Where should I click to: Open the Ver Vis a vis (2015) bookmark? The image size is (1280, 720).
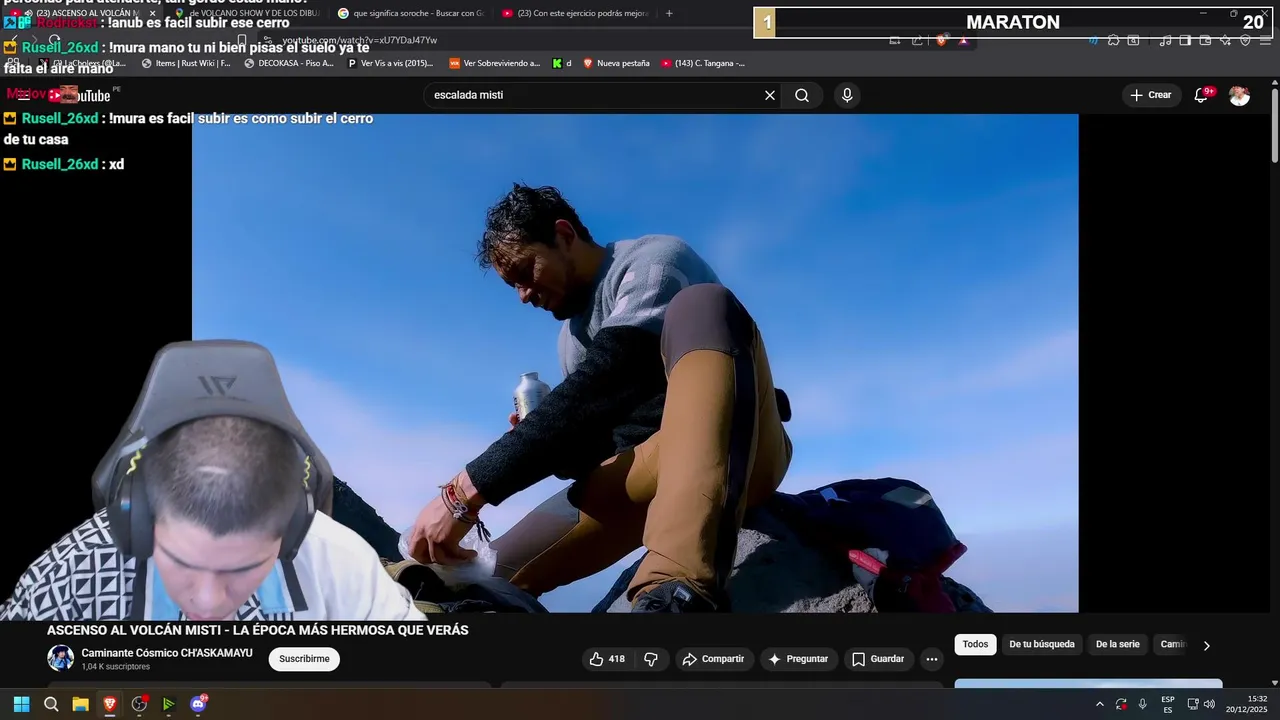tap(391, 63)
